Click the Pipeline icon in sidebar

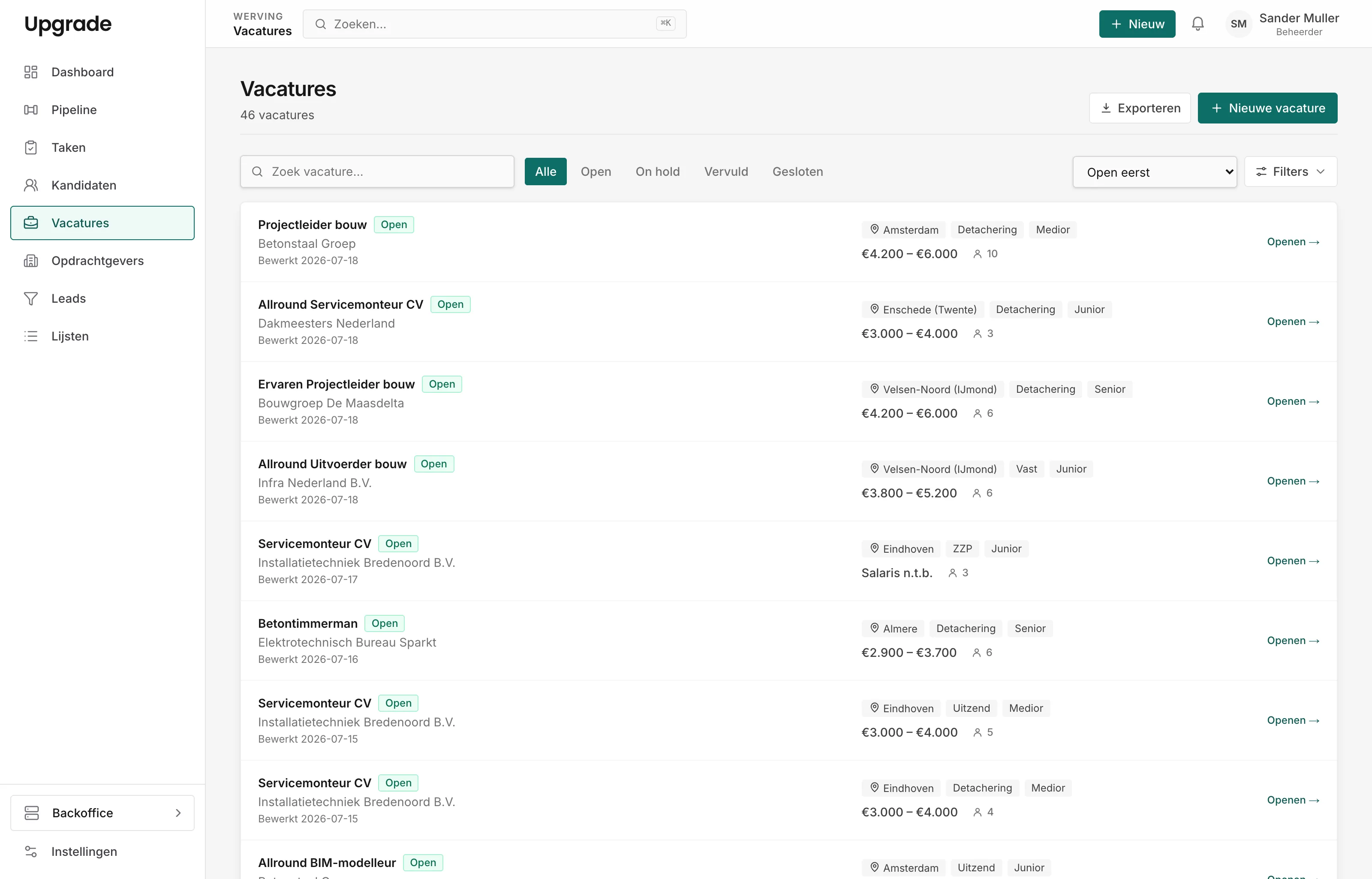coord(31,110)
